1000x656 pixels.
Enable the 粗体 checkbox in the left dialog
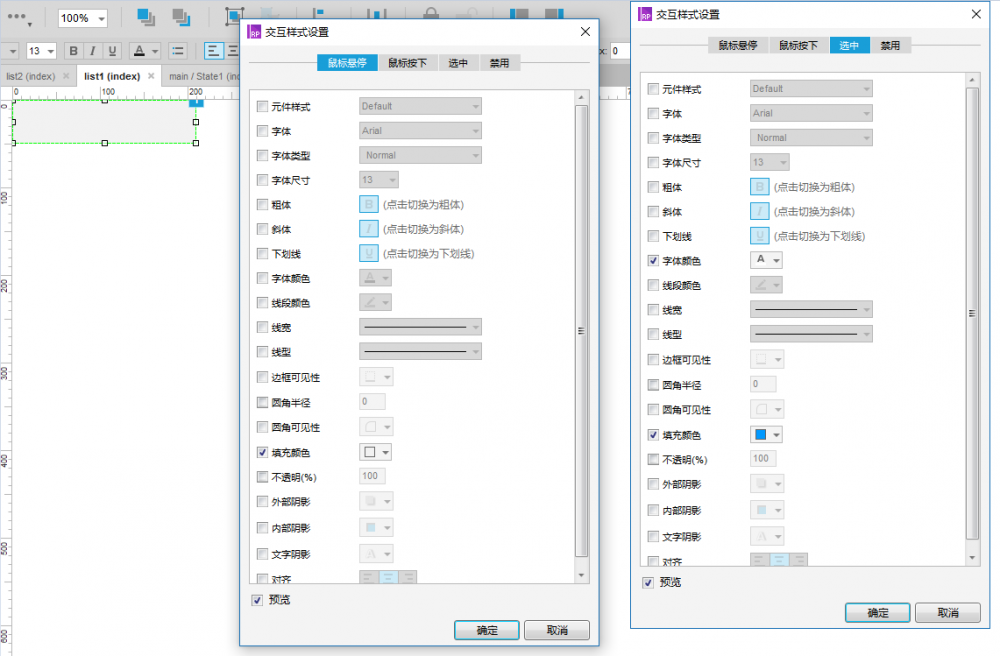pos(261,204)
